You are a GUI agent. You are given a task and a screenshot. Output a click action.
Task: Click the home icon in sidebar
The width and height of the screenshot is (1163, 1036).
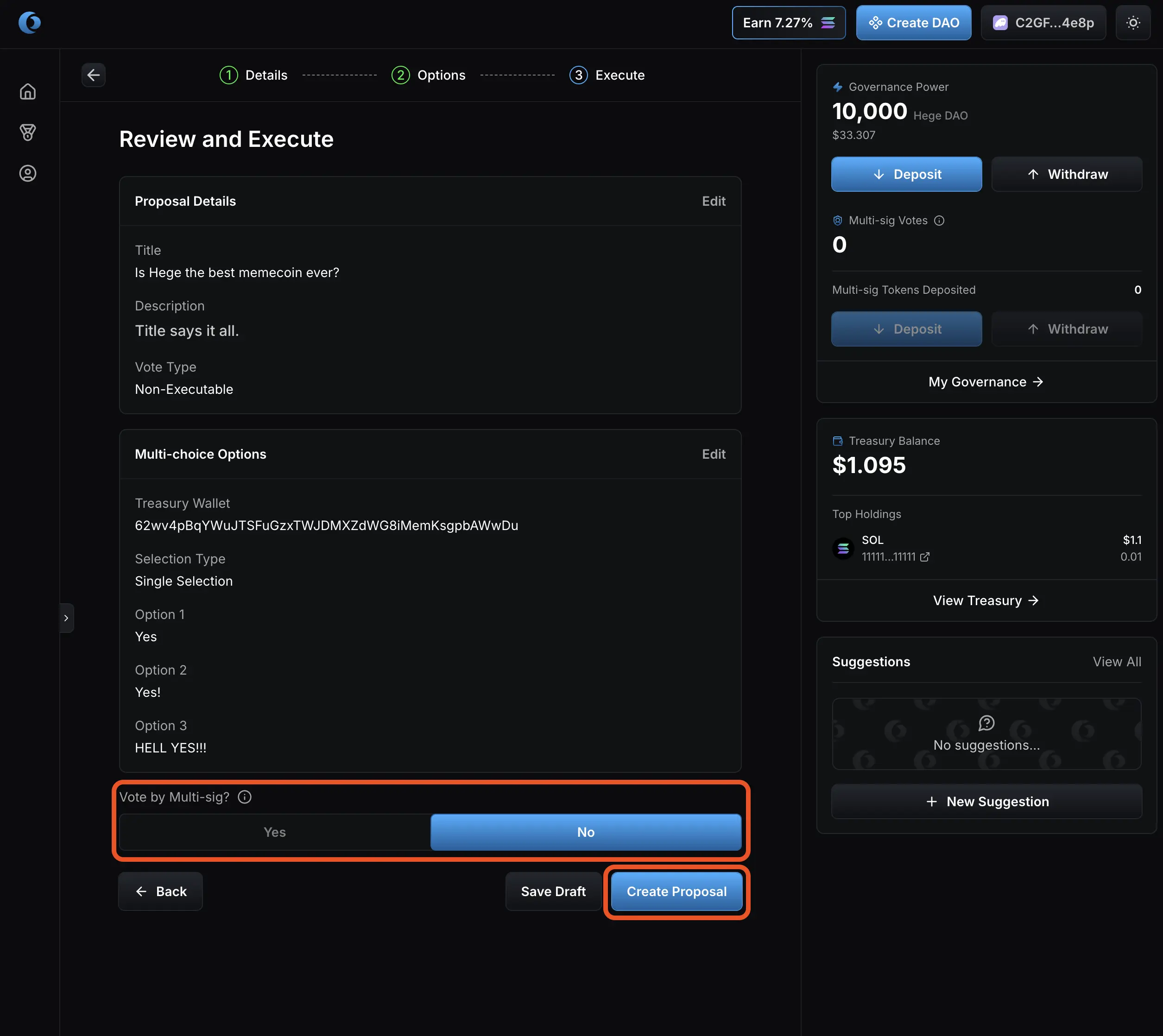[27, 92]
